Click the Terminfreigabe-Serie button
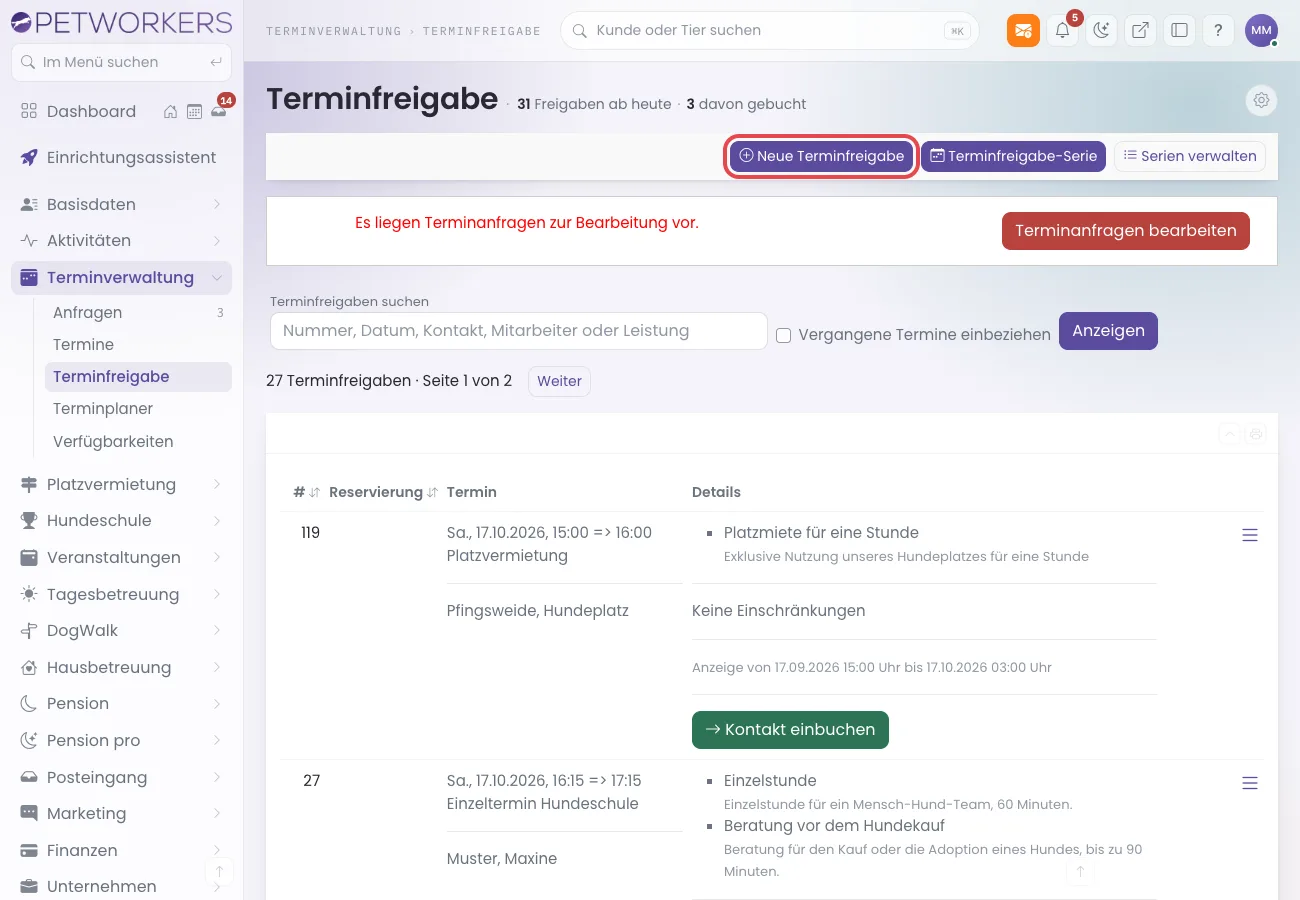 1013,156
